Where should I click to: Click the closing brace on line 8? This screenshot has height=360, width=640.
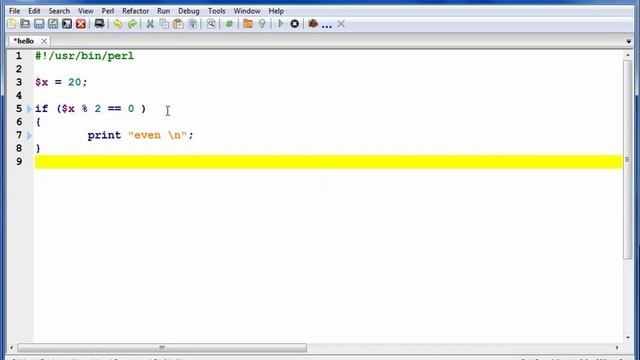(38, 148)
